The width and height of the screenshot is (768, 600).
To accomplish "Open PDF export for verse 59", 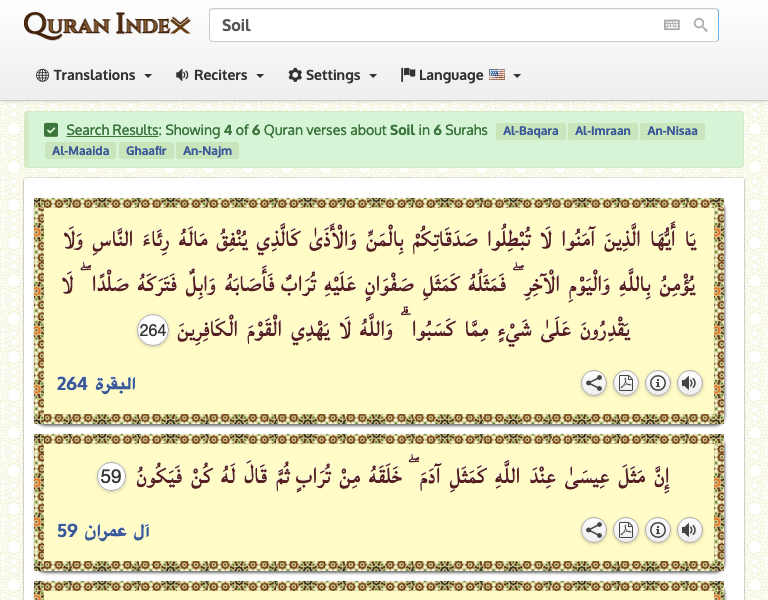I will tap(625, 530).
